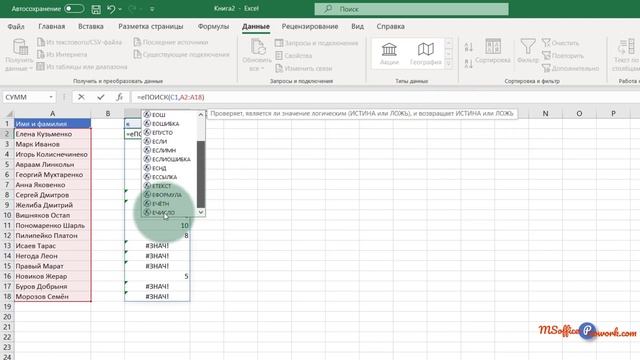This screenshot has width=640, height=360.
Task: Click the Save floppy disk icon
Action: point(96,9)
